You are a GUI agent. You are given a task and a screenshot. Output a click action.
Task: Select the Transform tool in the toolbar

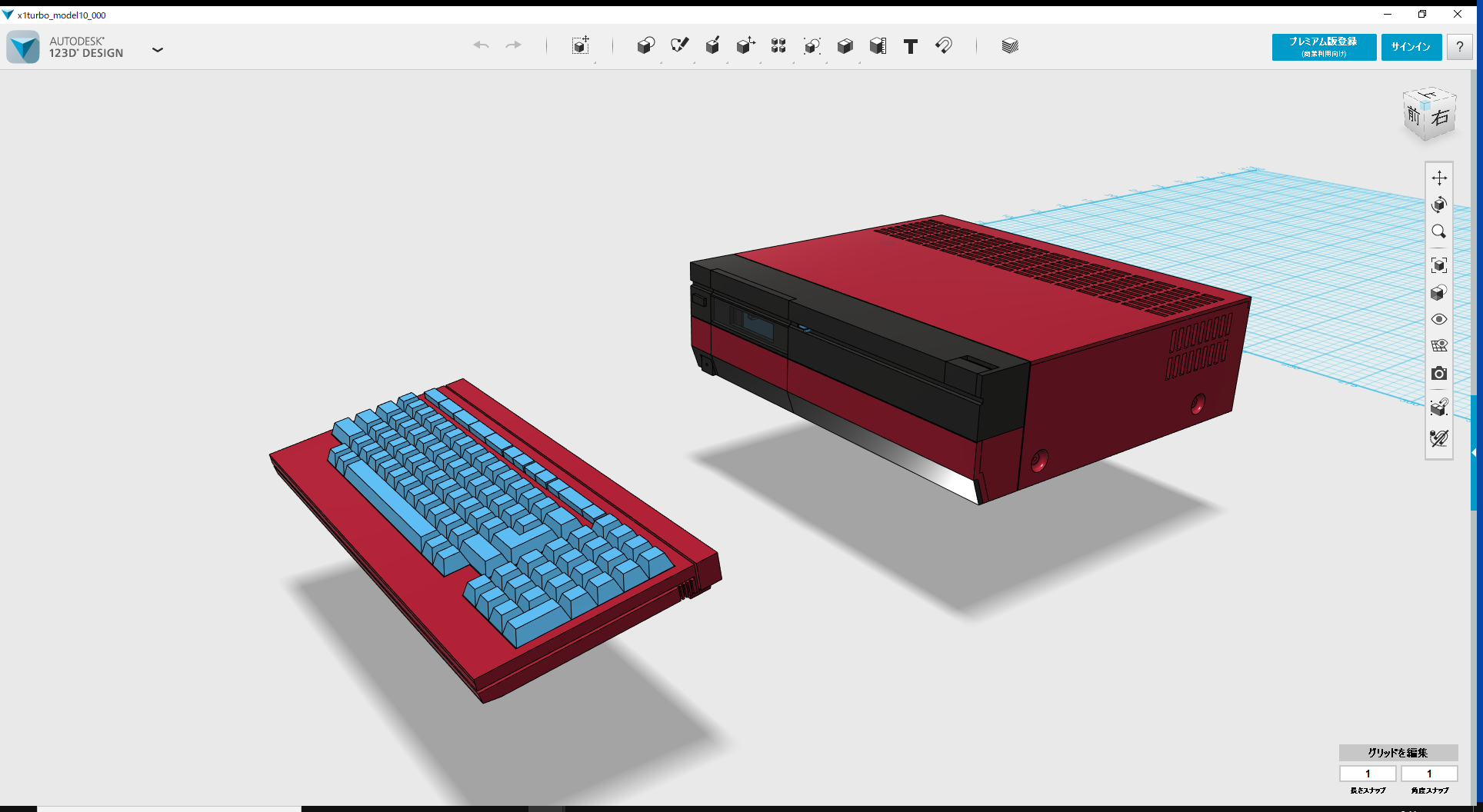(x=581, y=45)
